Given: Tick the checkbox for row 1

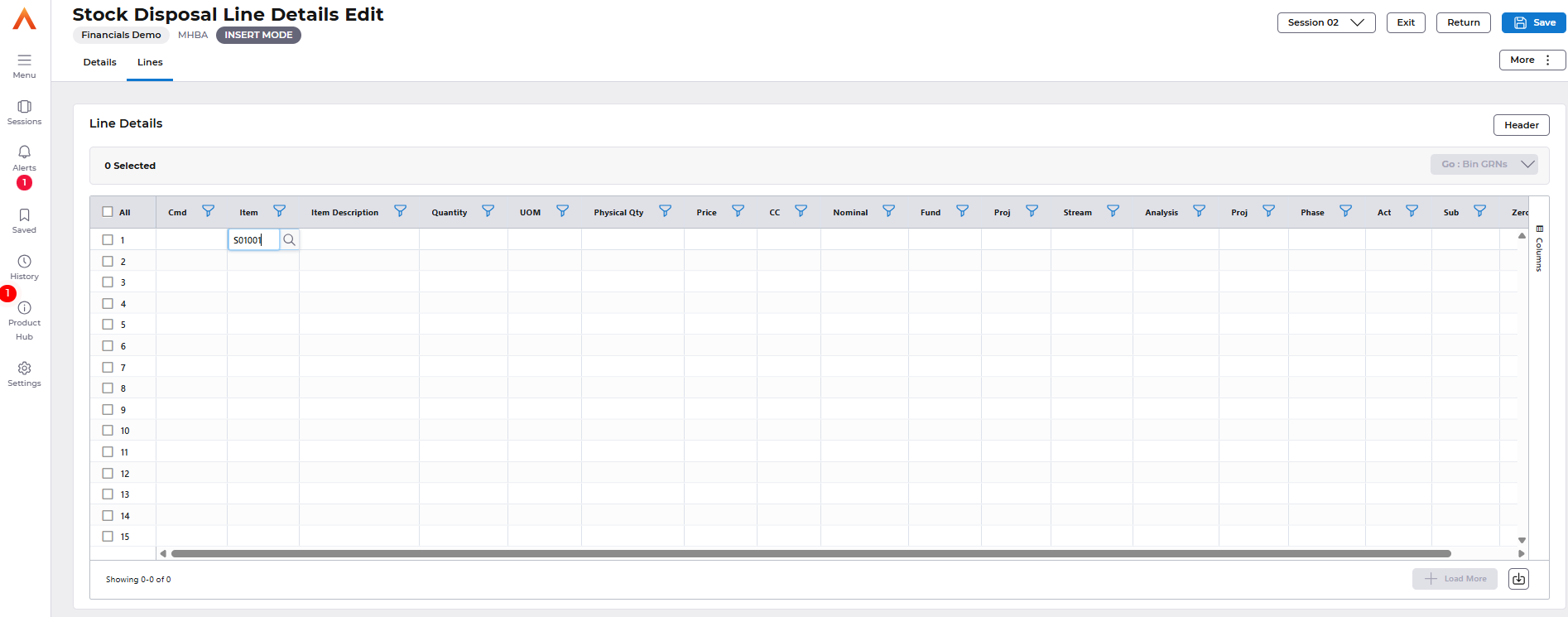Looking at the screenshot, I should click(108, 240).
